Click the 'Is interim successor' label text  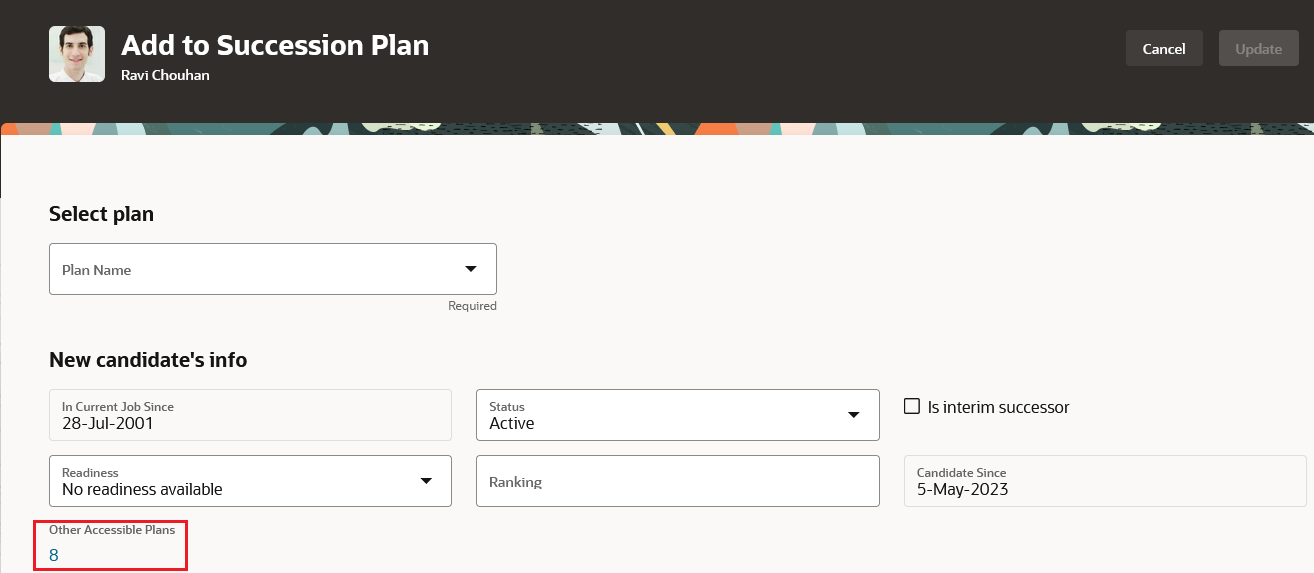(x=999, y=407)
